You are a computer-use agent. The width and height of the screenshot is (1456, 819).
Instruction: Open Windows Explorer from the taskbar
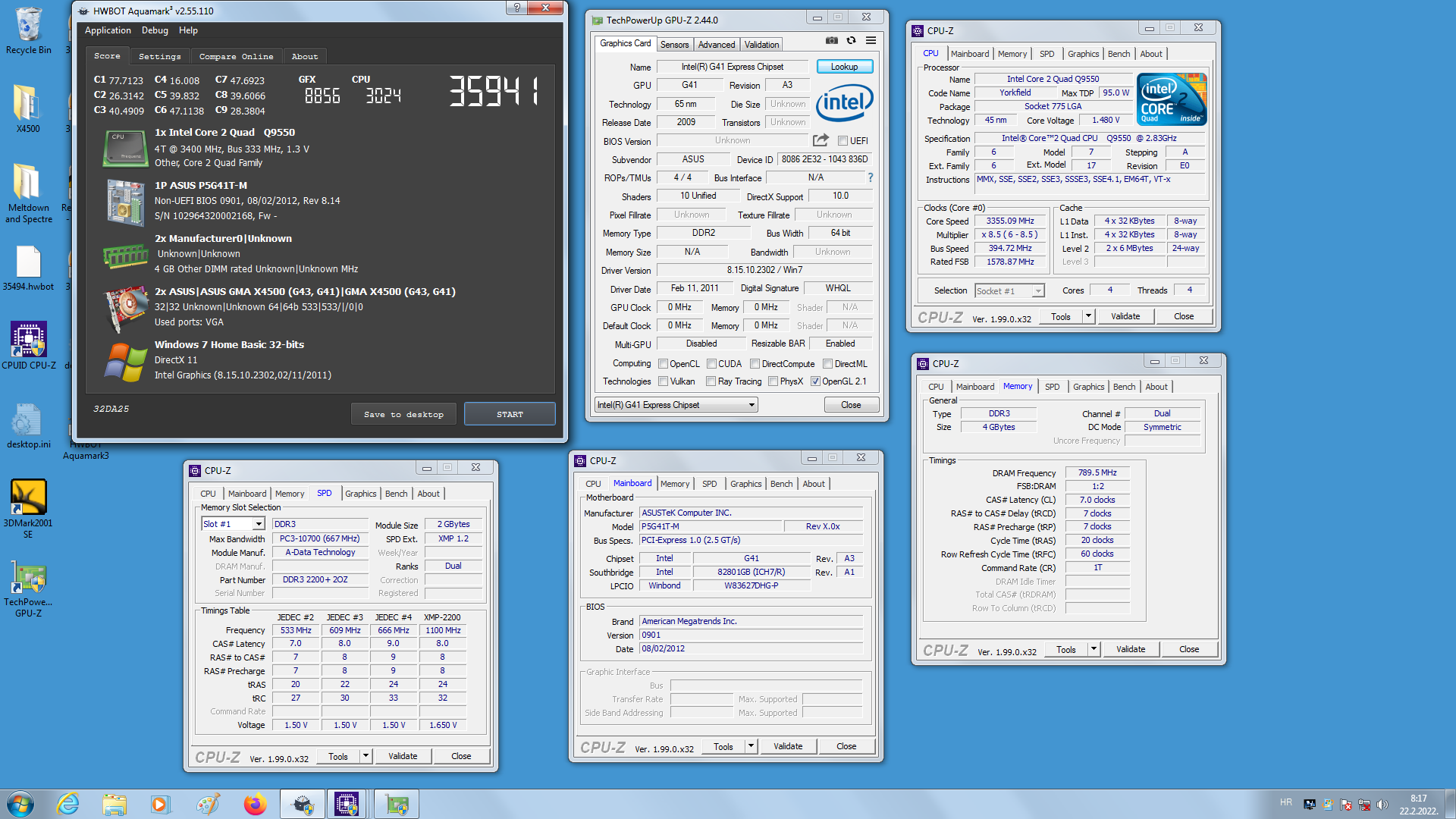click(114, 804)
